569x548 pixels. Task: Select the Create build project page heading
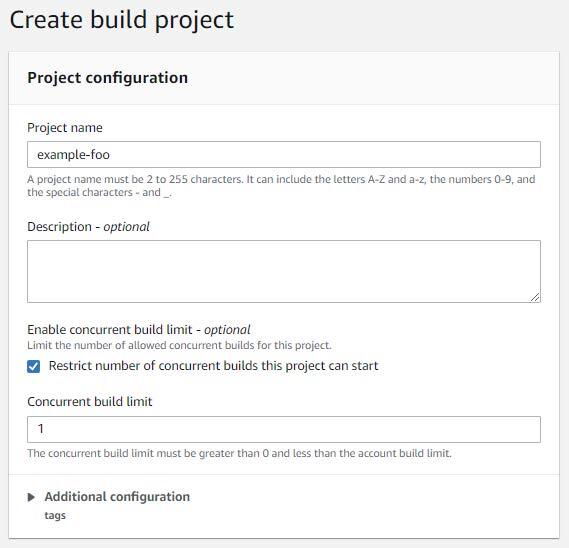click(x=122, y=20)
